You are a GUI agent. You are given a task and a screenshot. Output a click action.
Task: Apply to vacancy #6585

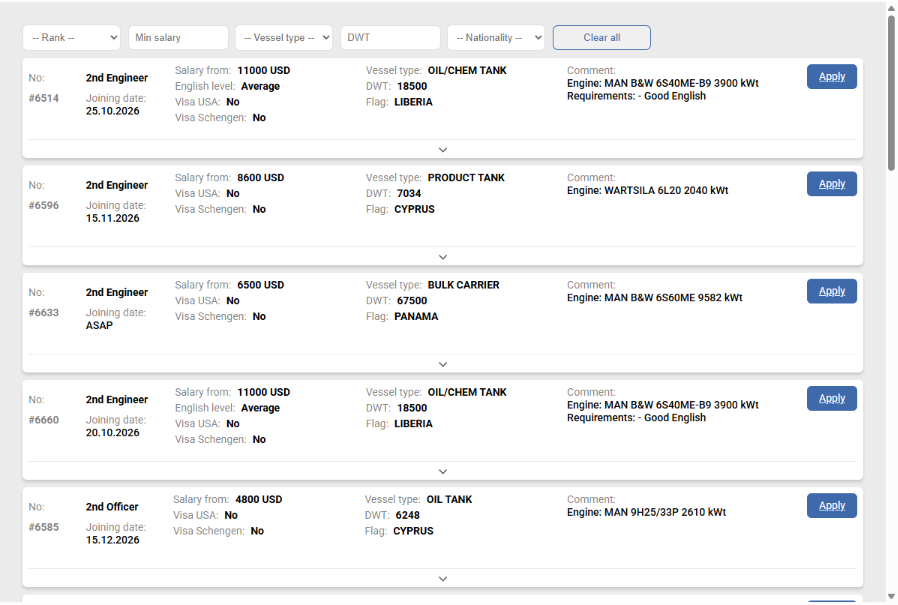[832, 505]
